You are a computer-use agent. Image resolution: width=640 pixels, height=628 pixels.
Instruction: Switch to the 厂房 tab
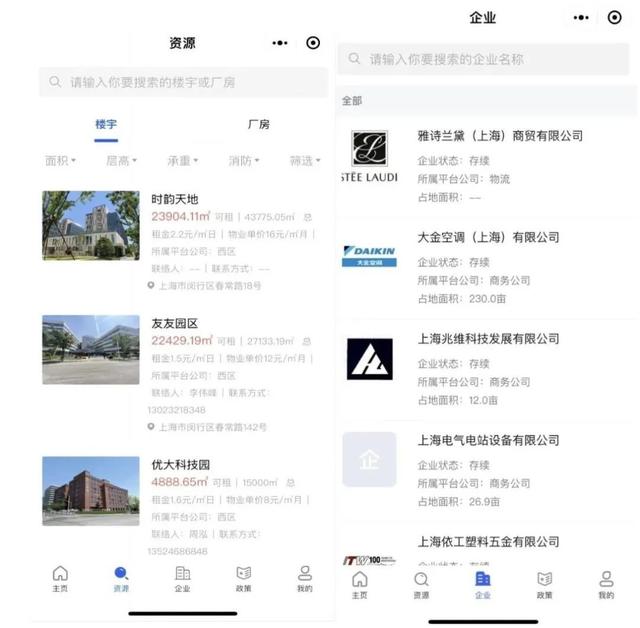pyautogui.click(x=259, y=124)
